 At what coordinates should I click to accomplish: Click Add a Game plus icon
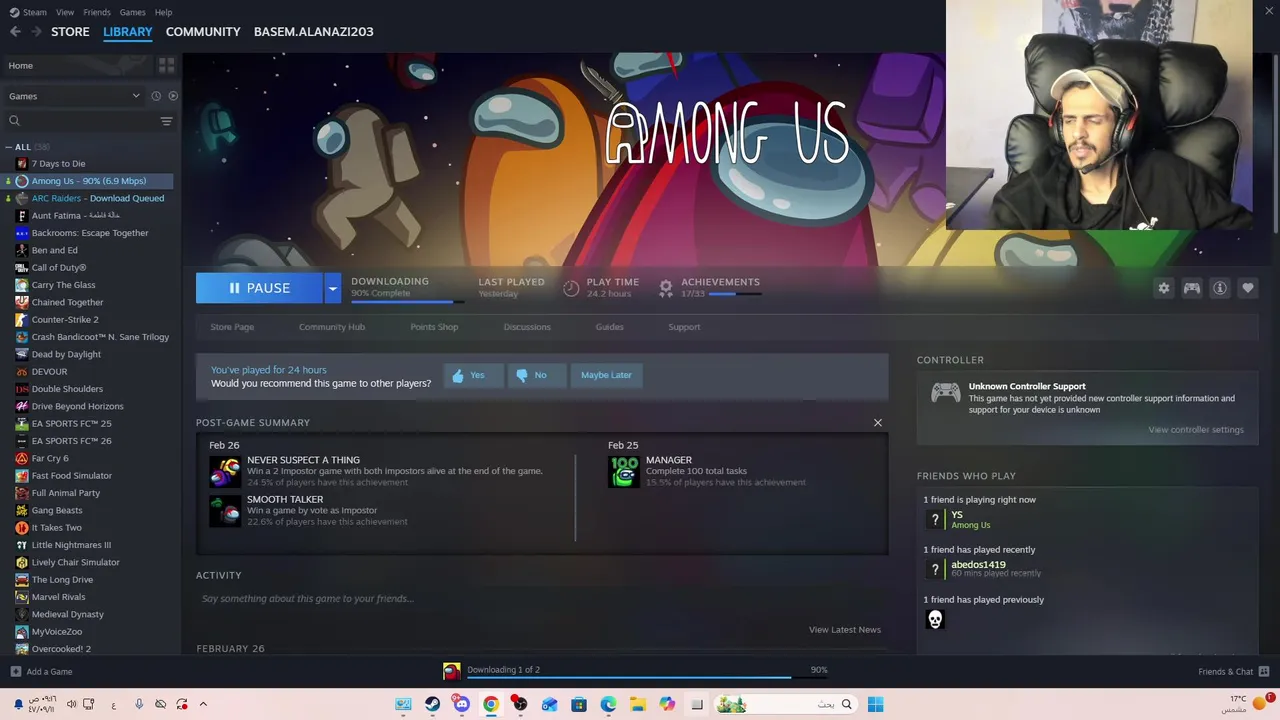point(15,672)
